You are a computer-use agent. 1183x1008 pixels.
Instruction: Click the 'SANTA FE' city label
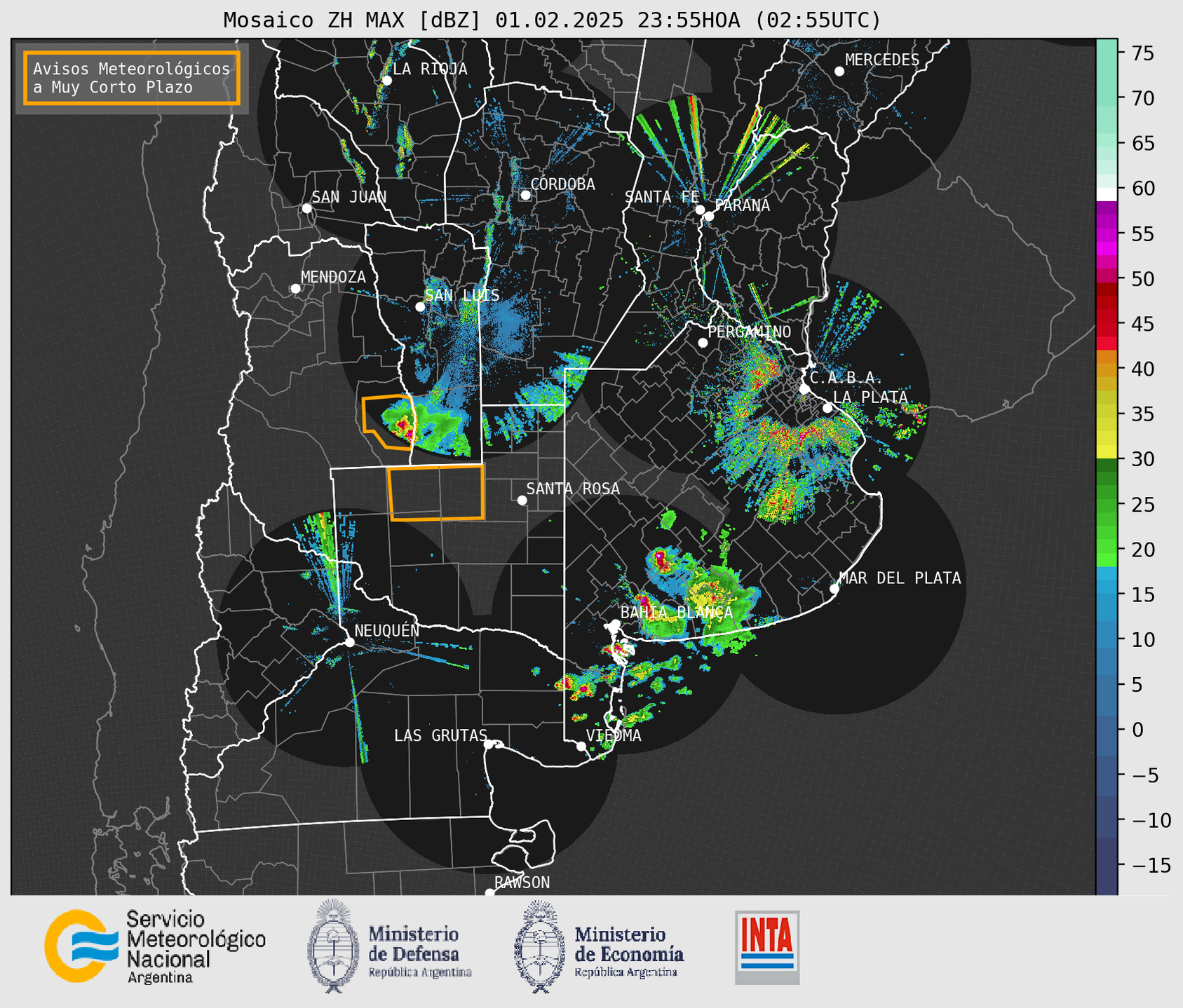[x=662, y=197]
